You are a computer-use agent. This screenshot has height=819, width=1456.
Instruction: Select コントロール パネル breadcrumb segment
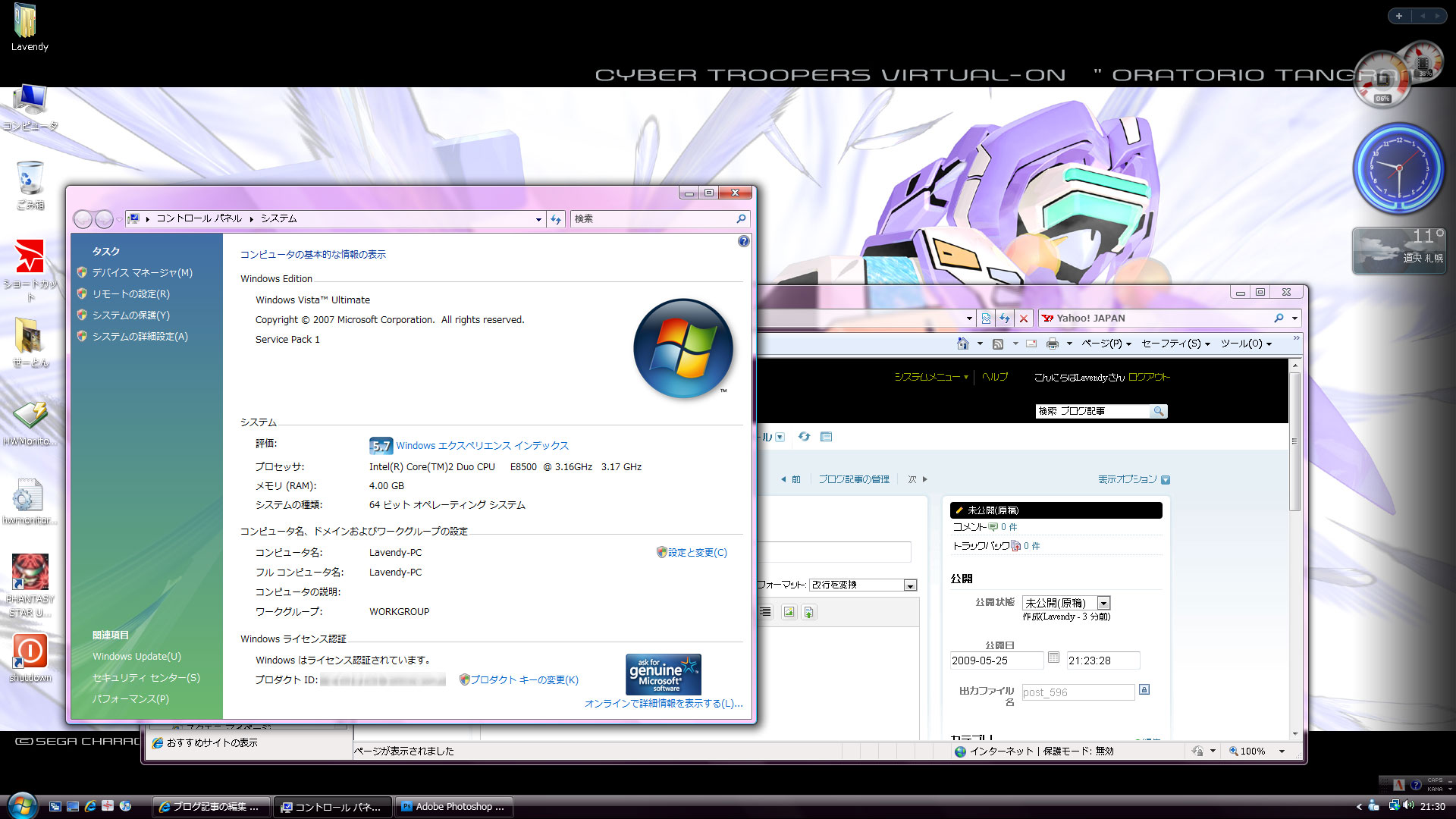[199, 218]
